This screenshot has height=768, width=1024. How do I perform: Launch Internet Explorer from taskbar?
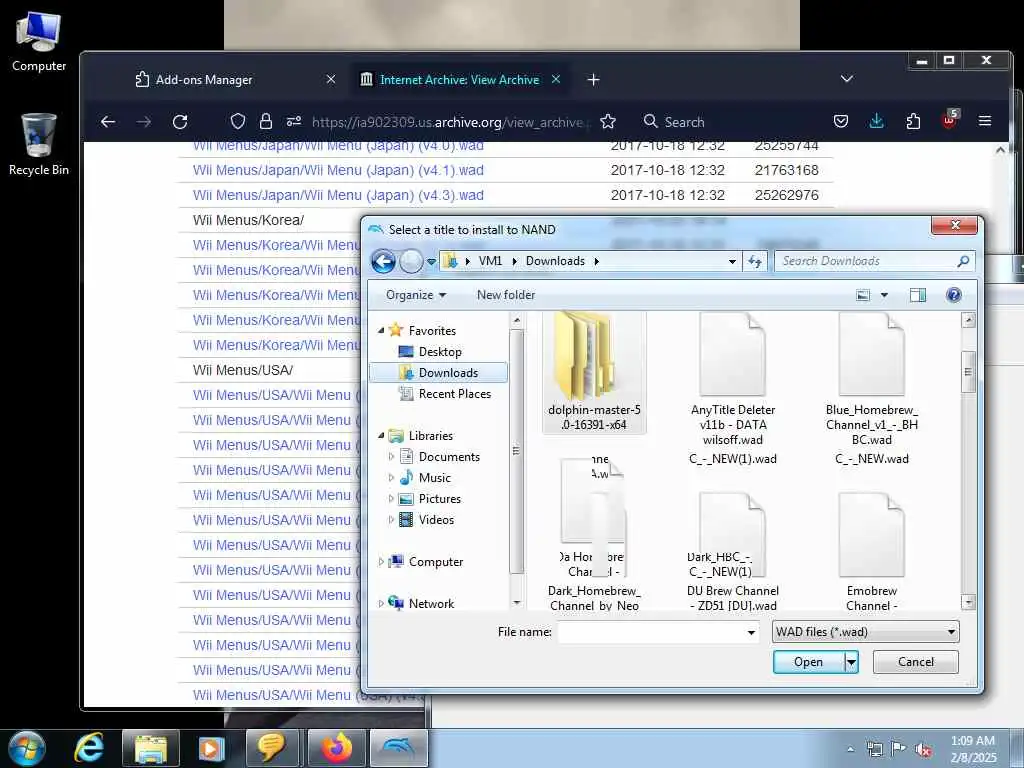[x=89, y=748]
